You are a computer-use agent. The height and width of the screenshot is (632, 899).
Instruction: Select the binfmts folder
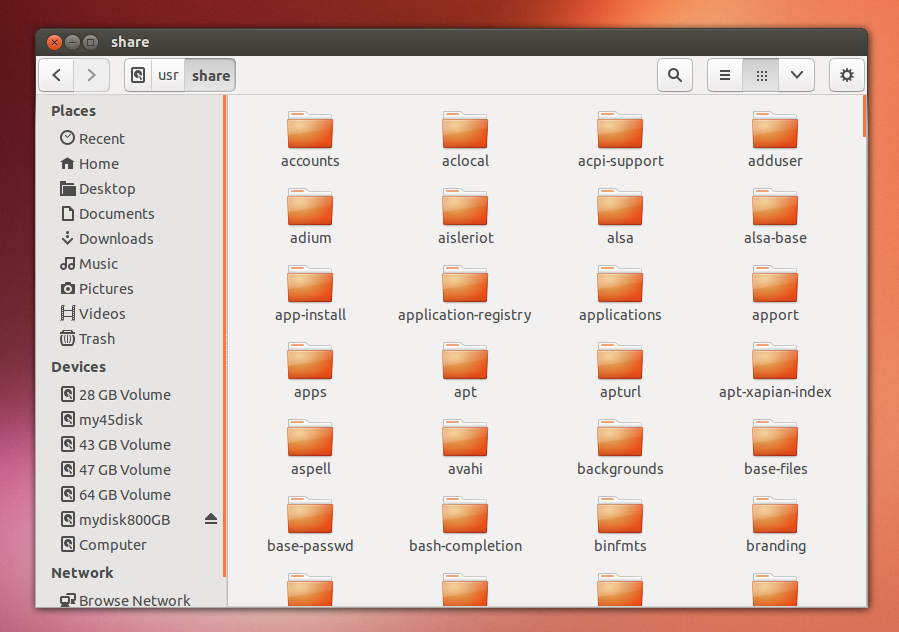click(620, 525)
